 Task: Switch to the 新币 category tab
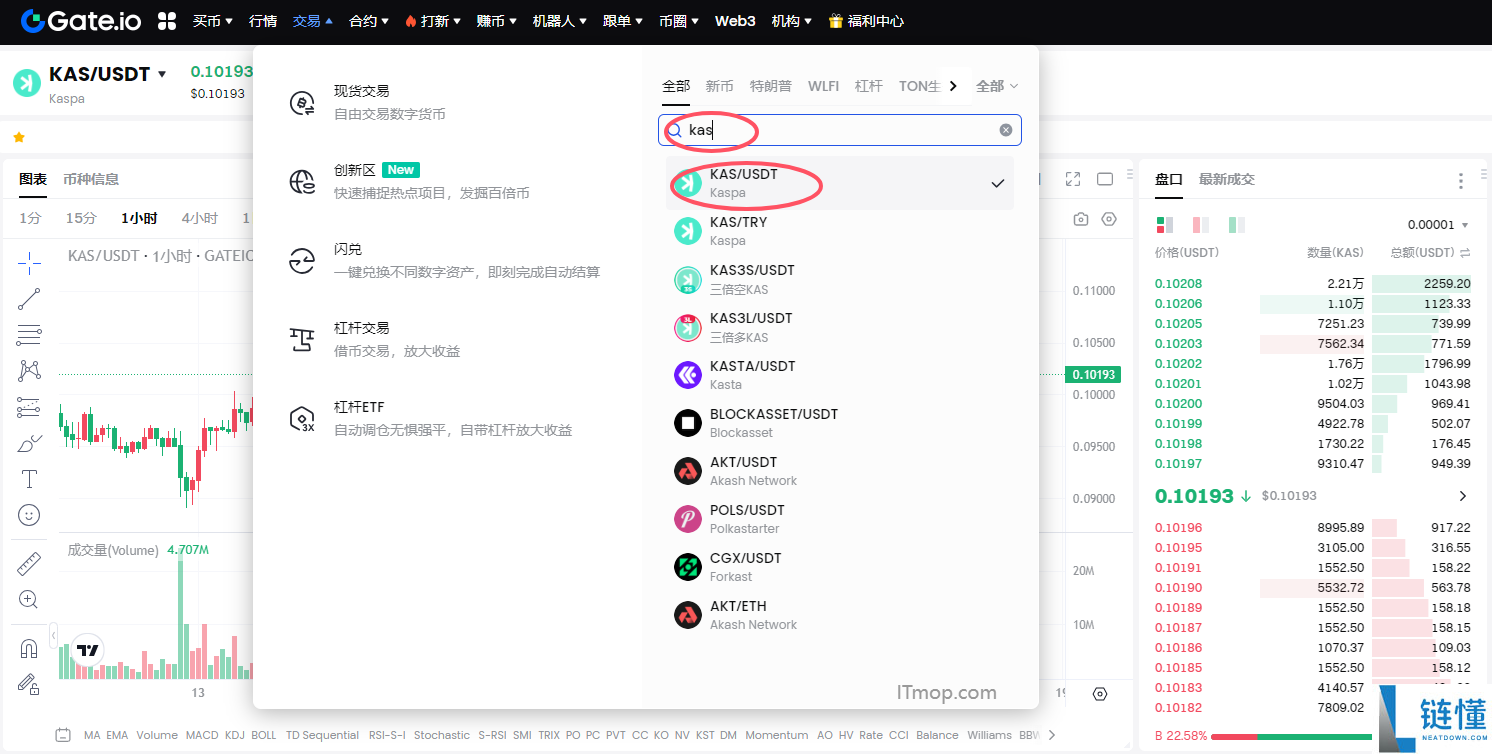pos(719,86)
